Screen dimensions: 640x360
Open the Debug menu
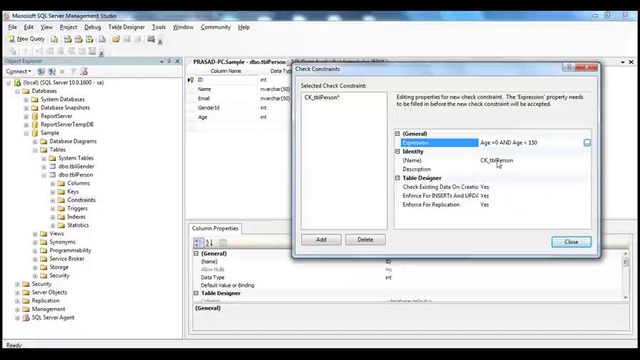pos(93,27)
